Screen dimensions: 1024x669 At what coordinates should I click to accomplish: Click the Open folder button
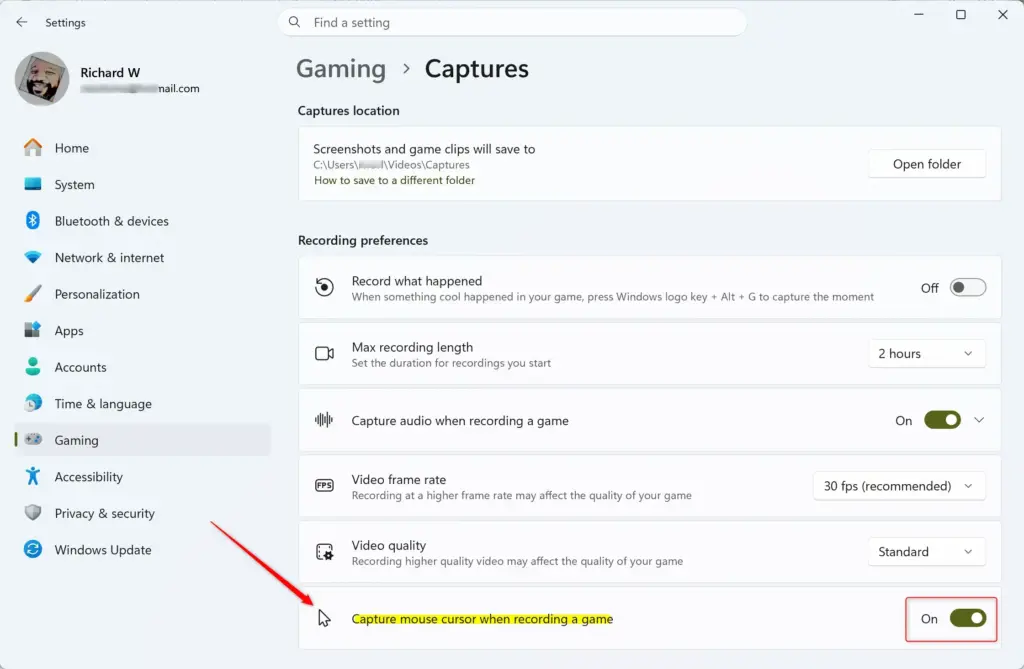tap(927, 164)
